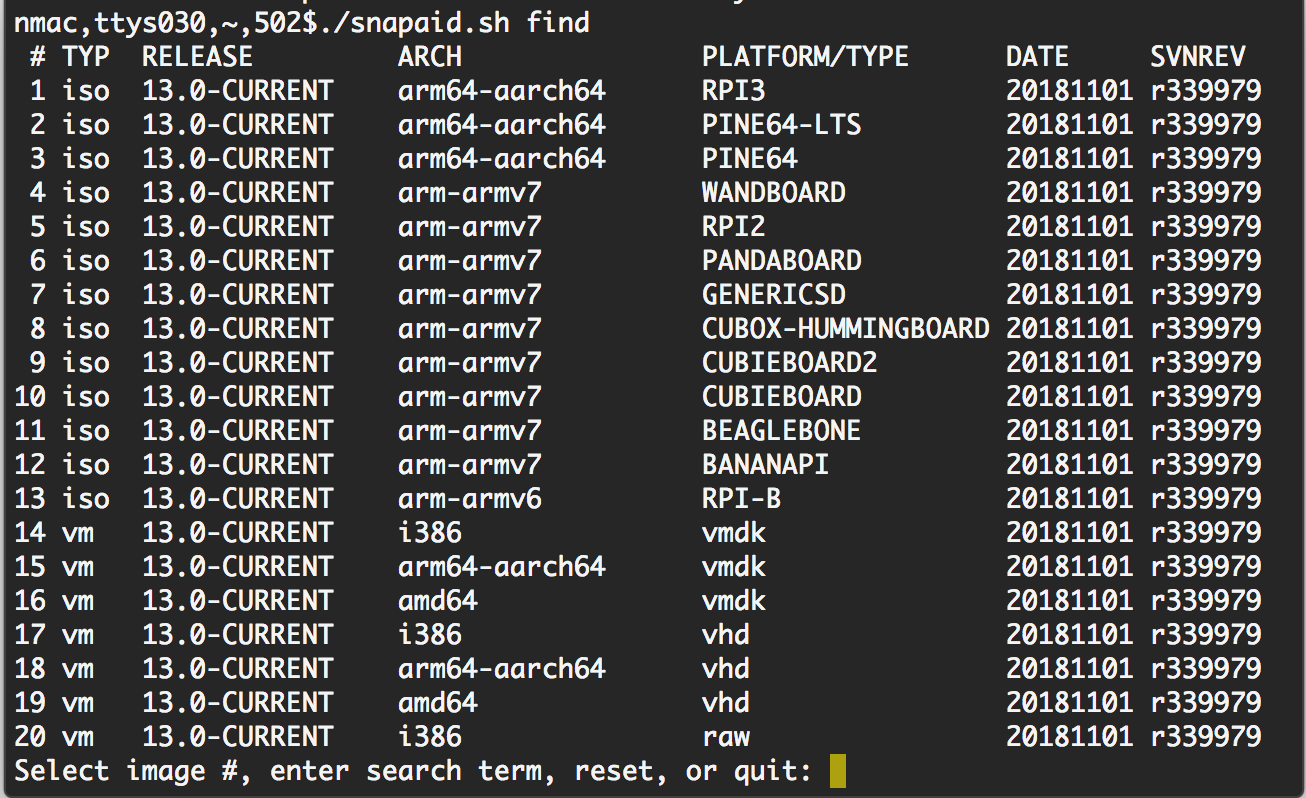1306x798 pixels.
Task: Click the RELEASE column header
Action: pos(197,57)
